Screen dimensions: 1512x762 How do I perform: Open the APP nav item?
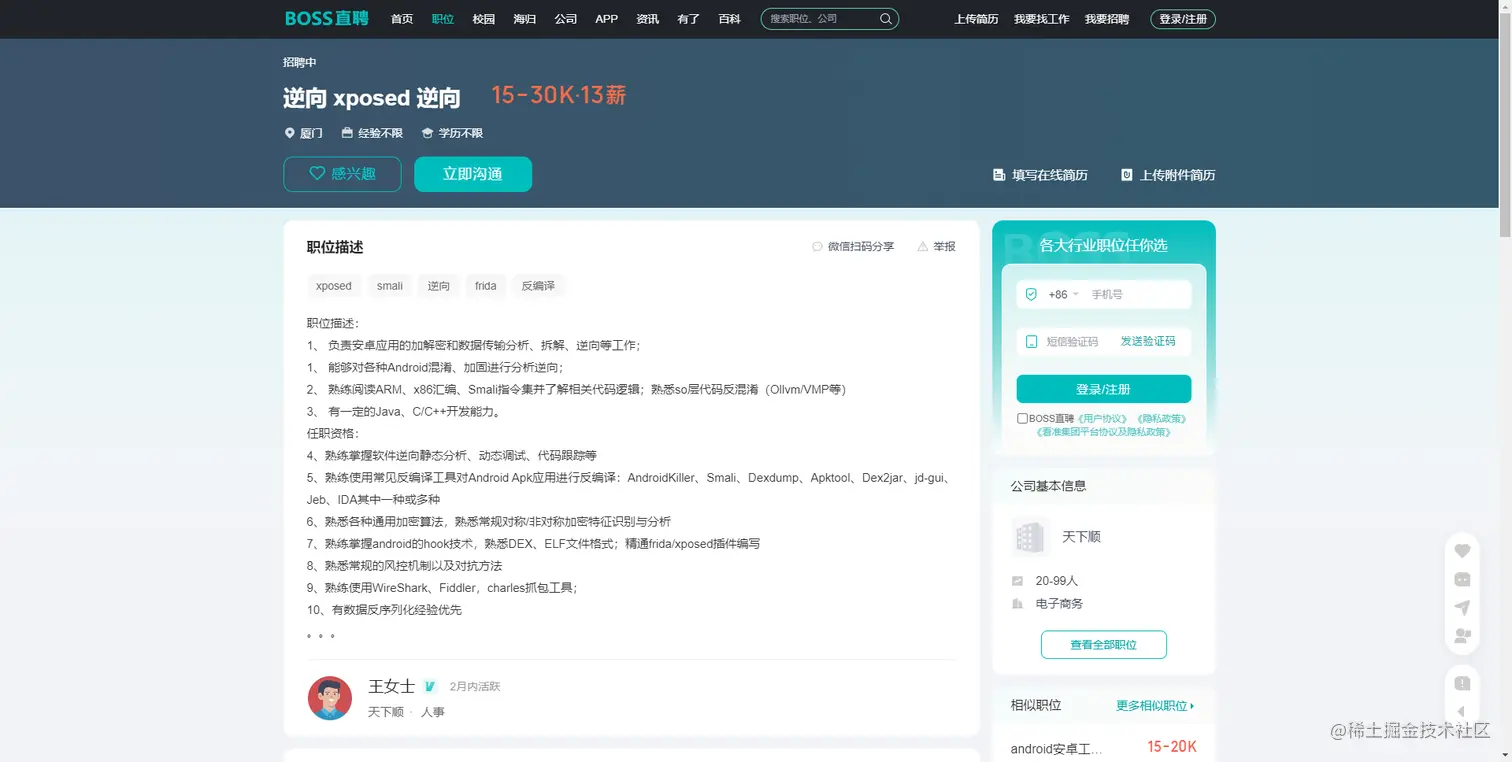[606, 19]
